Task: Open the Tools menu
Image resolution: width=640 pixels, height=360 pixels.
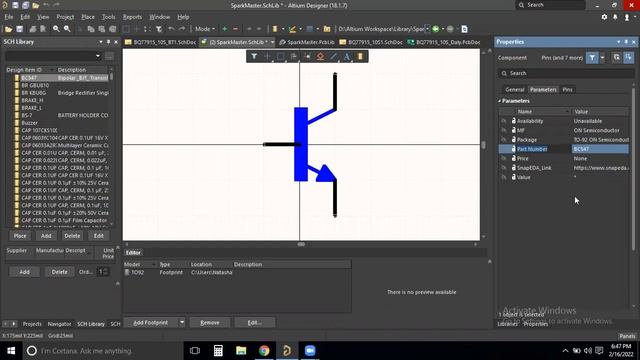Action: pyautogui.click(x=109, y=17)
